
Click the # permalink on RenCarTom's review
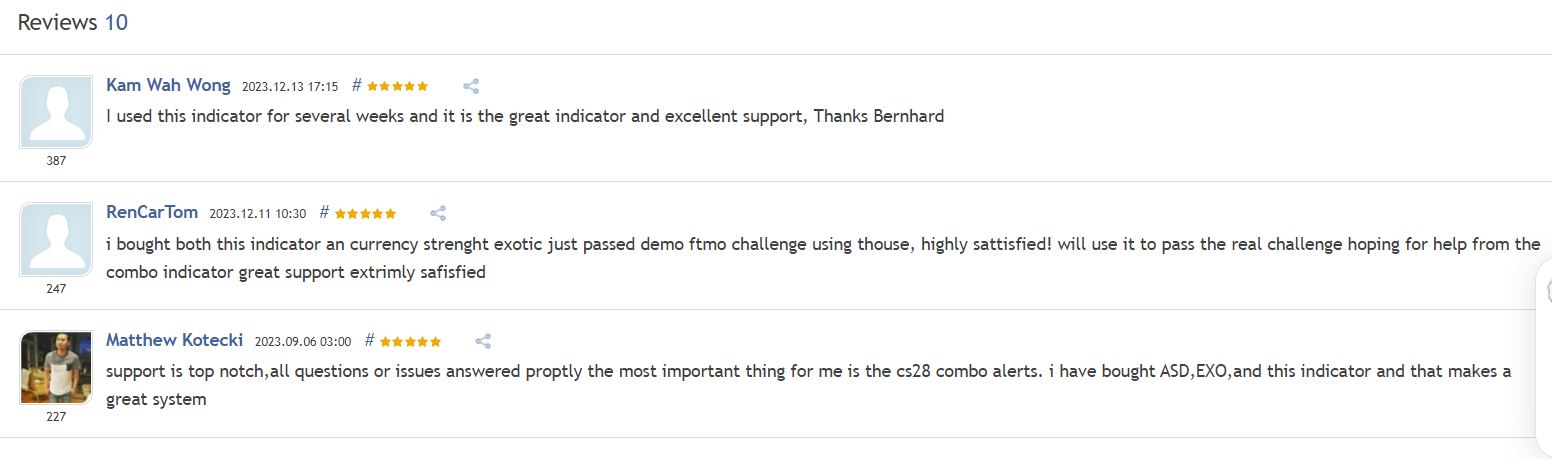pos(324,212)
